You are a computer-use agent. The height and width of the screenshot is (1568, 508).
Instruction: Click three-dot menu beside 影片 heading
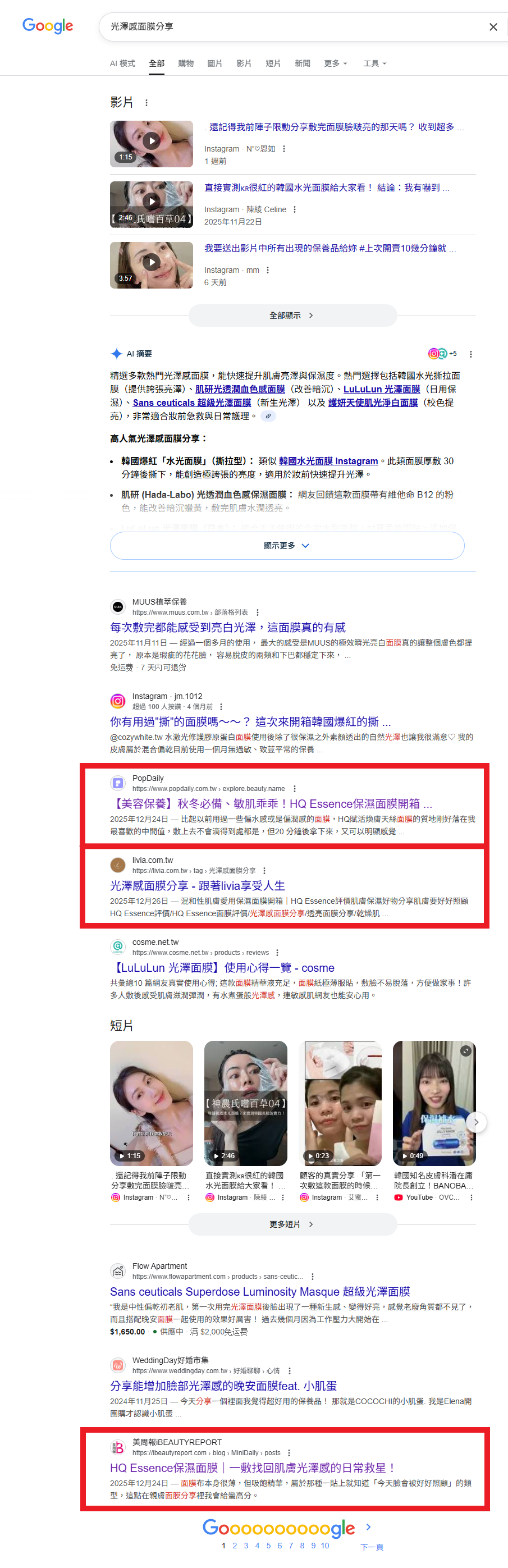pos(146,103)
